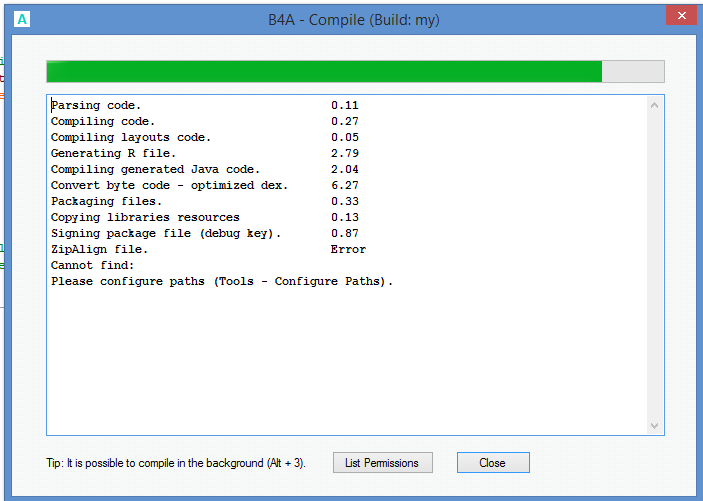
Task: Click the 6.27 timing value
Action: (345, 185)
